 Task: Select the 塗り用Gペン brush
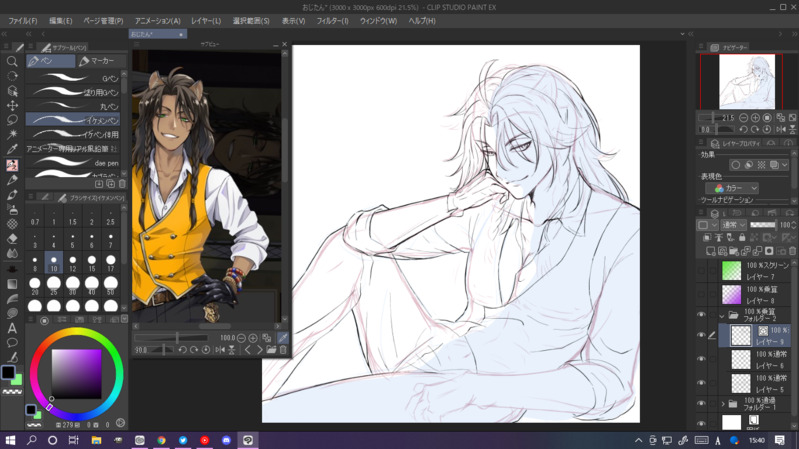click(73, 92)
